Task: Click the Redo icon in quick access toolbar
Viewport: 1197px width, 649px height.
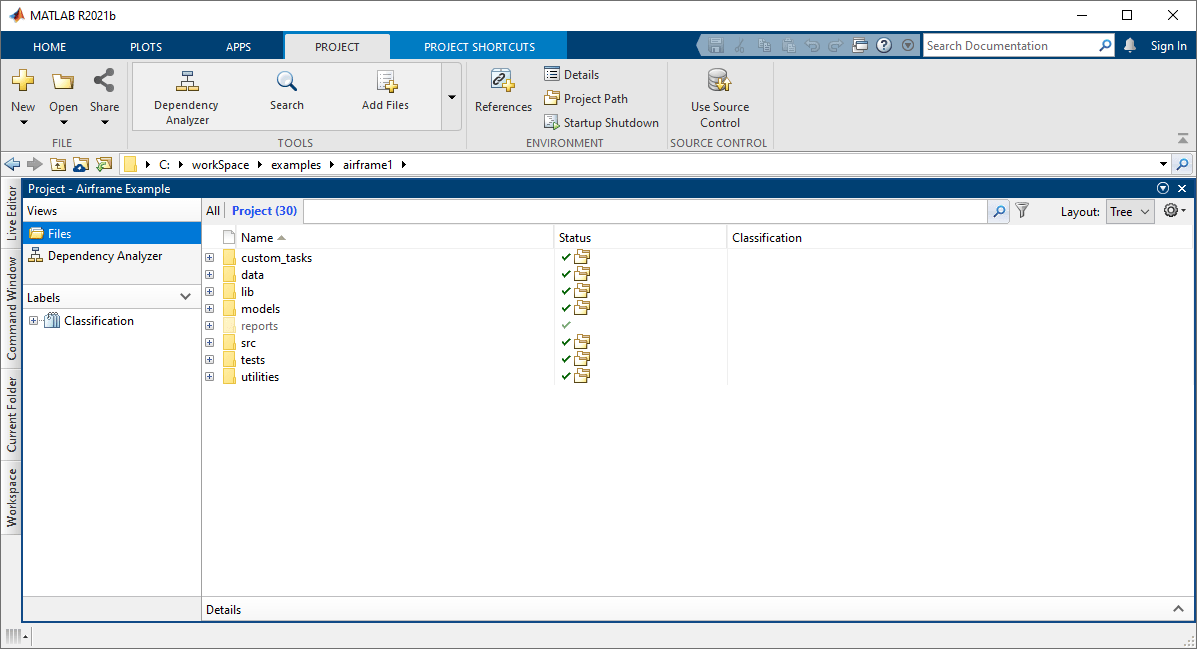Action: click(x=835, y=46)
